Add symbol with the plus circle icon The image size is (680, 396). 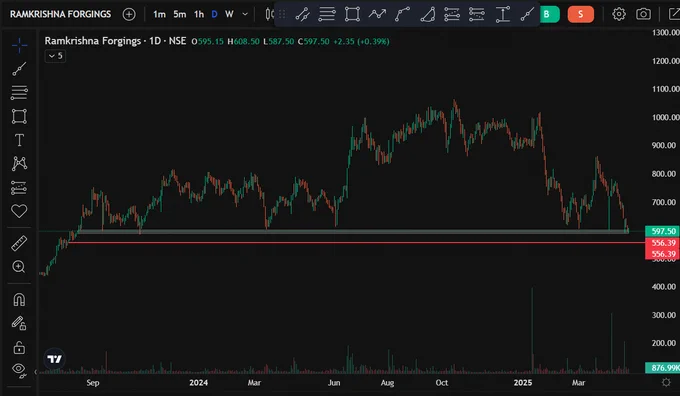point(129,14)
